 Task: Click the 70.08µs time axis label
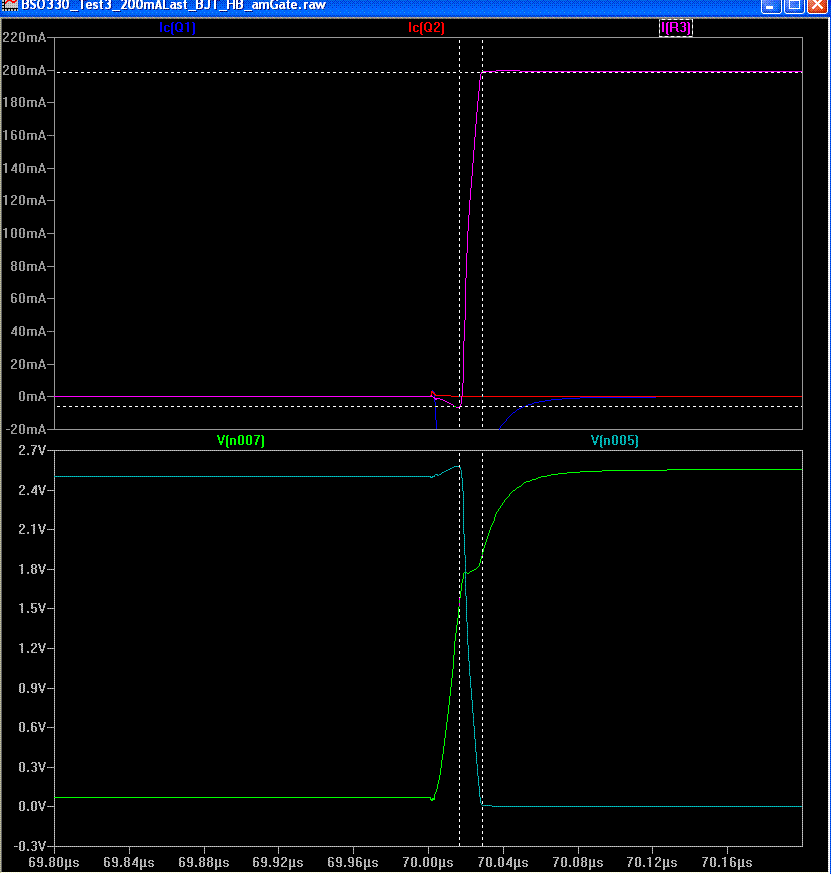coord(577,863)
